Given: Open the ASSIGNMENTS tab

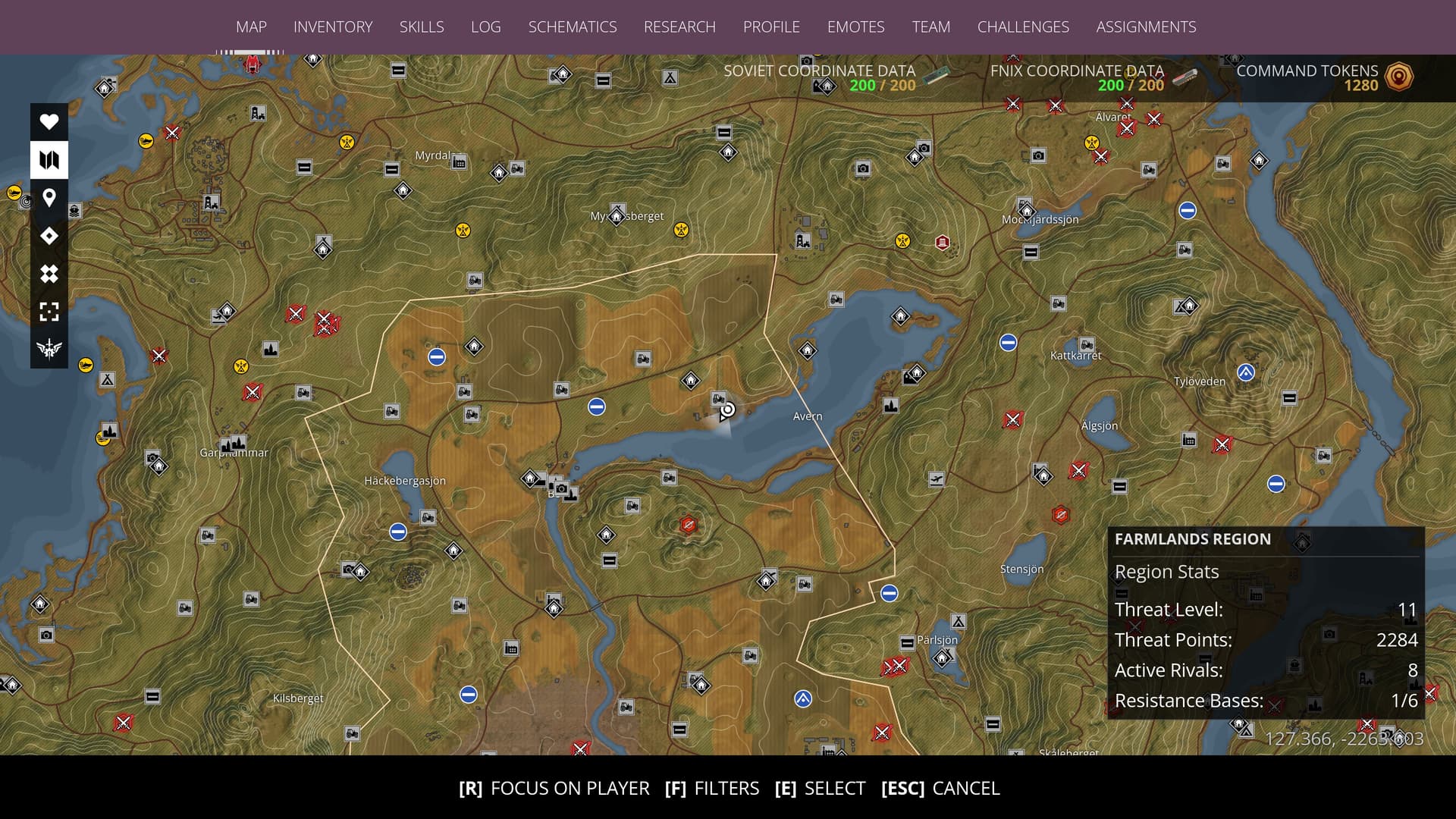Looking at the screenshot, I should [x=1146, y=27].
